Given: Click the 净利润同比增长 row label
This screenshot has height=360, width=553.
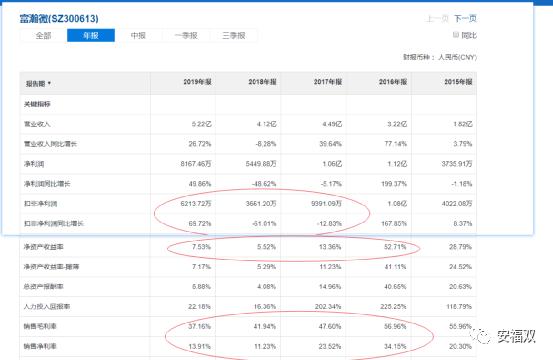Looking at the screenshot, I should click(x=47, y=184).
